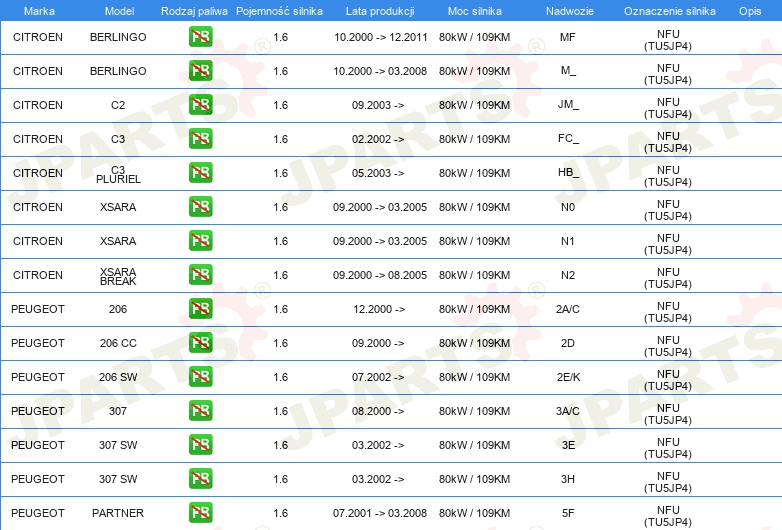The width and height of the screenshot is (782, 530).
Task: Click the 2E/K body code cell
Action: pos(569,377)
